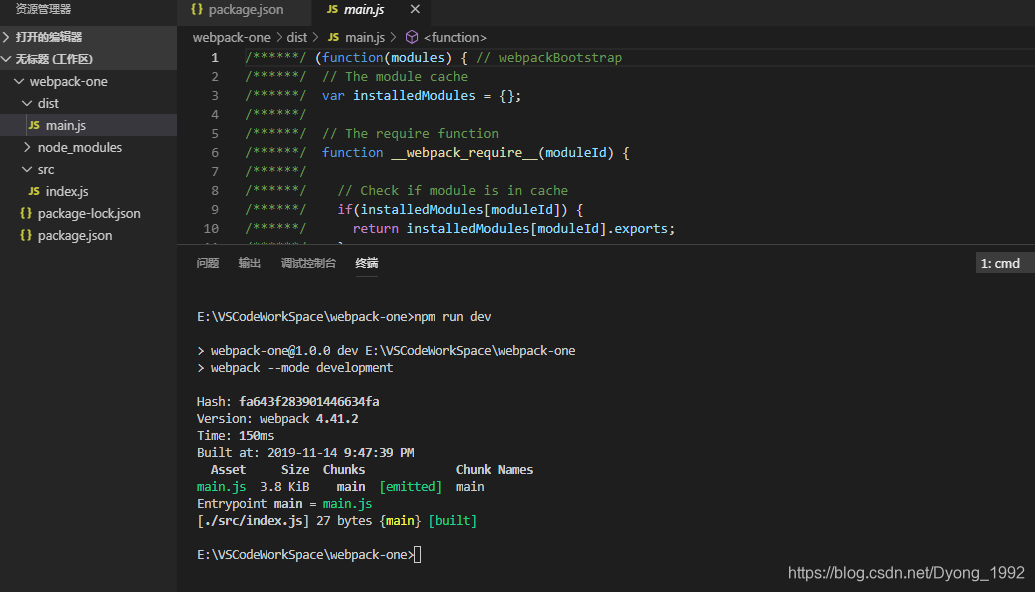
Task: Click 'npm run dev' command in terminal
Action: pyautogui.click(x=453, y=317)
